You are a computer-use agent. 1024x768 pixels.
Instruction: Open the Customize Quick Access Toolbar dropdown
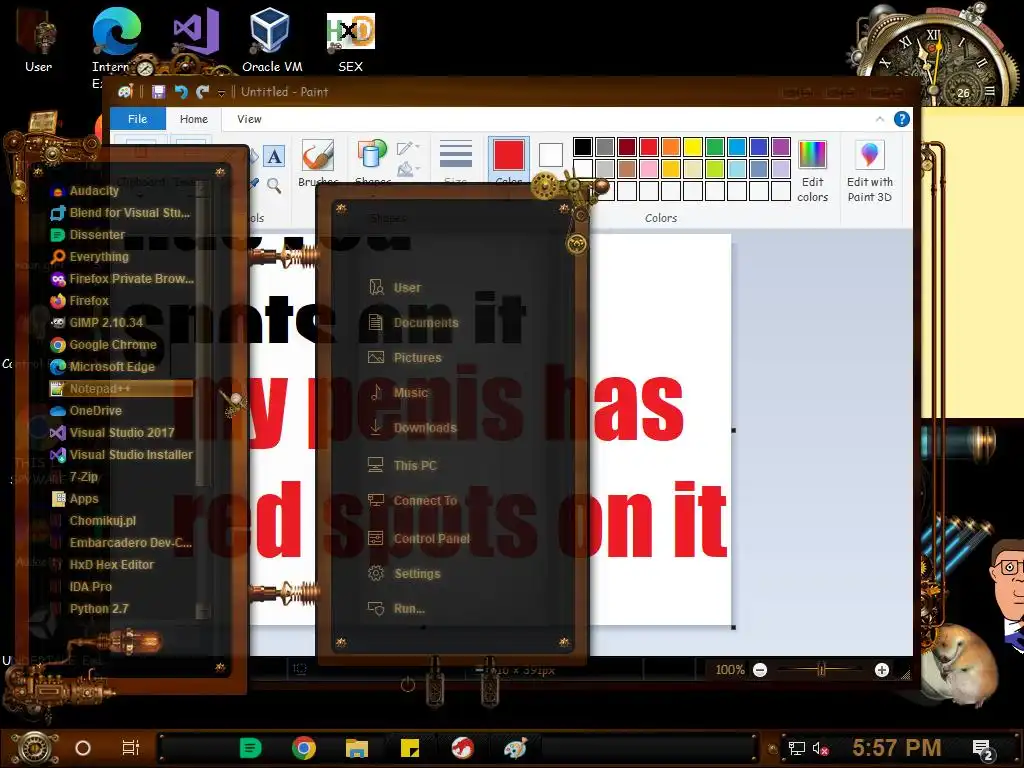click(221, 93)
